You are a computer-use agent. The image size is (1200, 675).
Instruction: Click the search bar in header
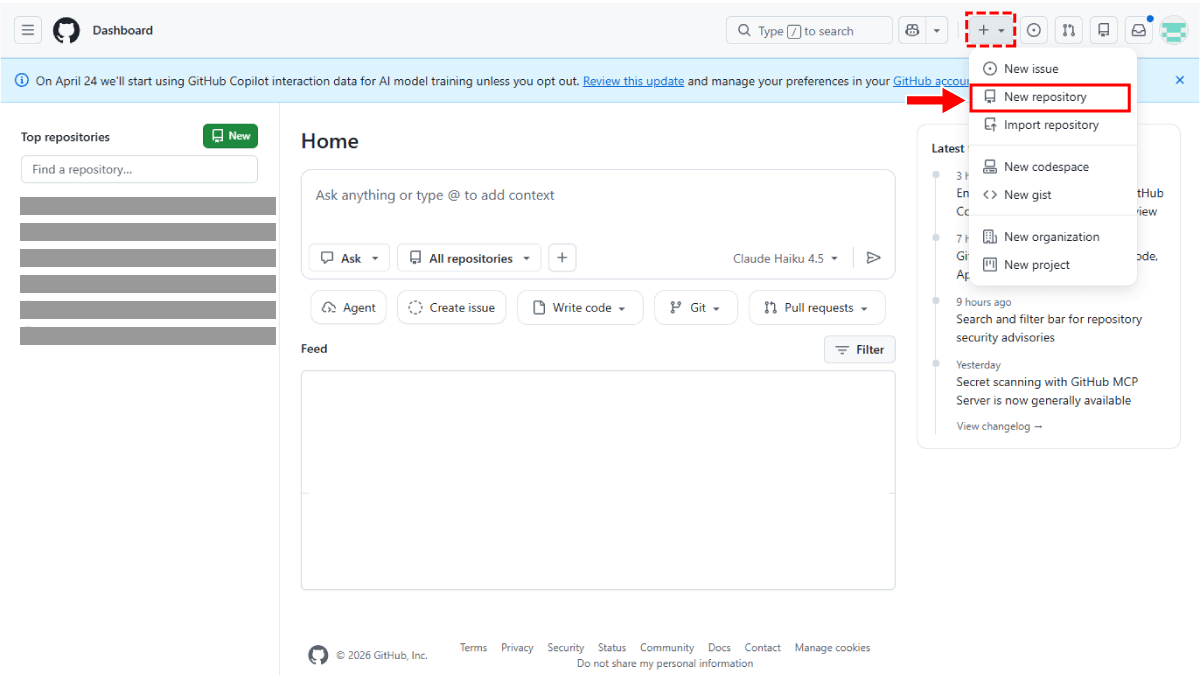[x=809, y=30]
